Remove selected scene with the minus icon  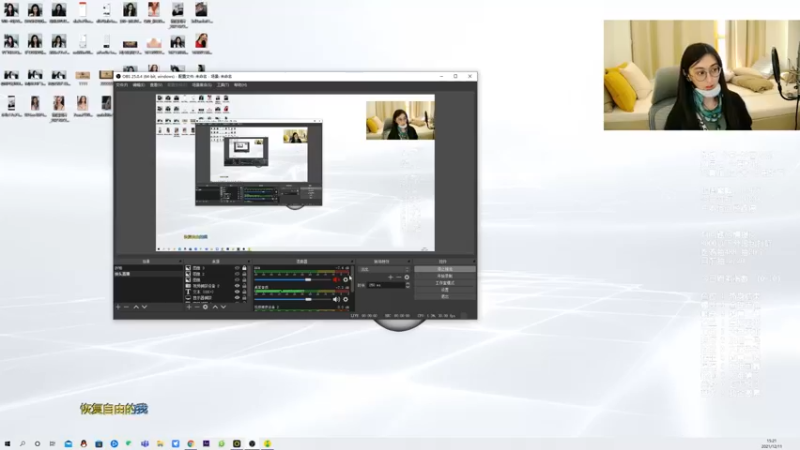[126, 307]
